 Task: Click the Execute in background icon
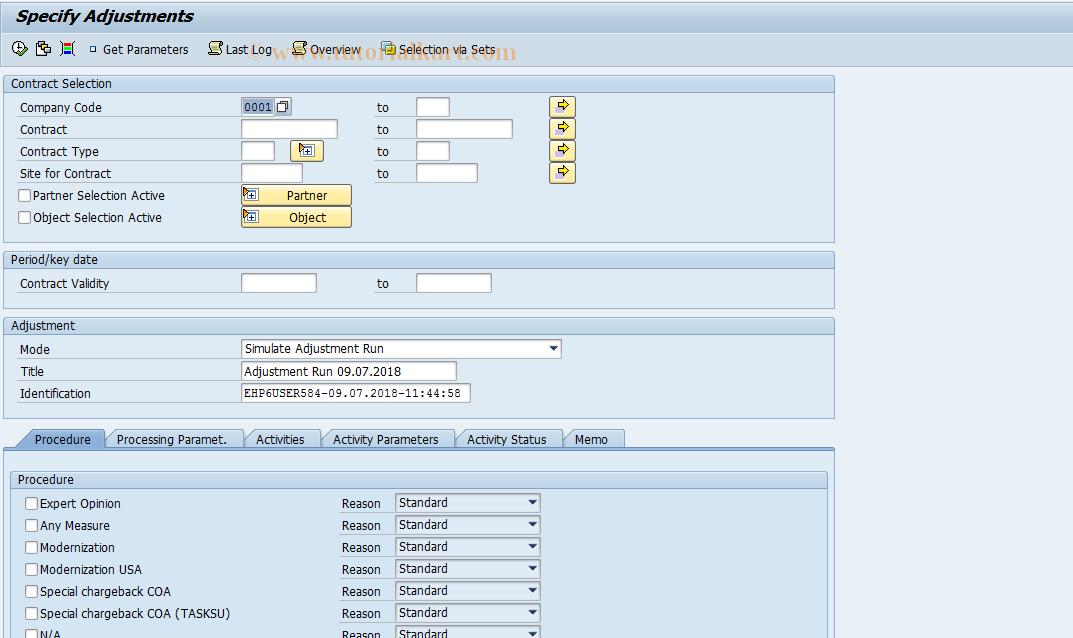click(43, 49)
